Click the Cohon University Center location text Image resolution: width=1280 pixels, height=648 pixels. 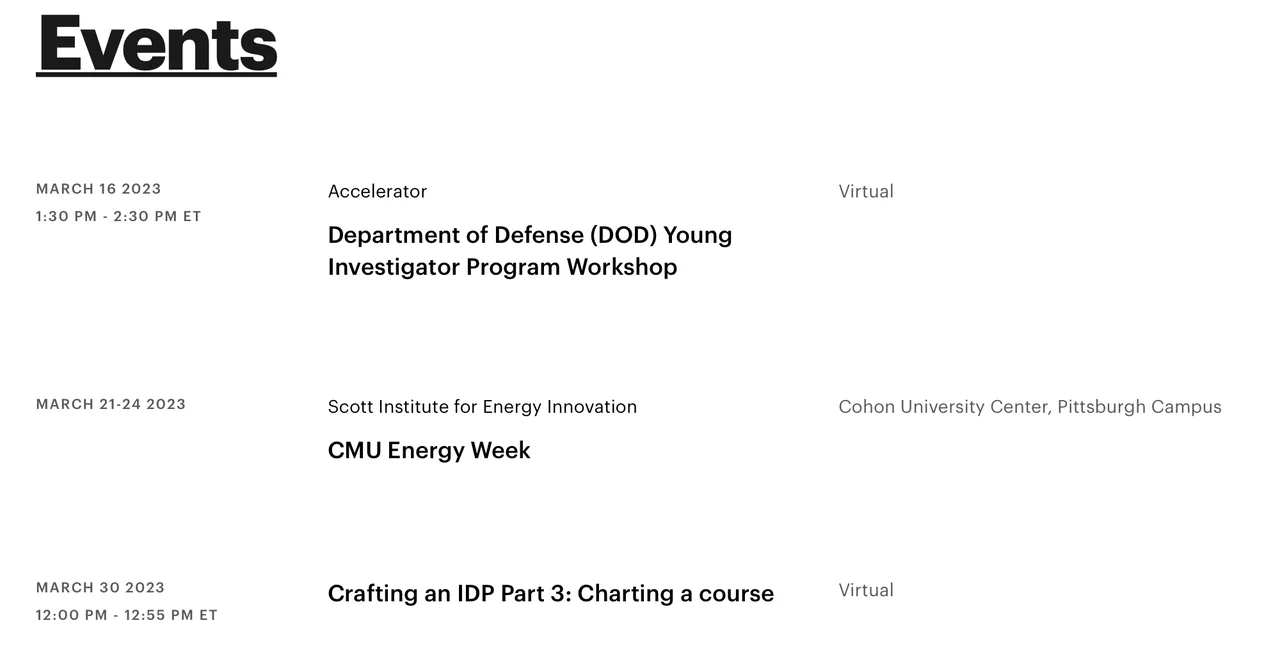click(x=944, y=407)
